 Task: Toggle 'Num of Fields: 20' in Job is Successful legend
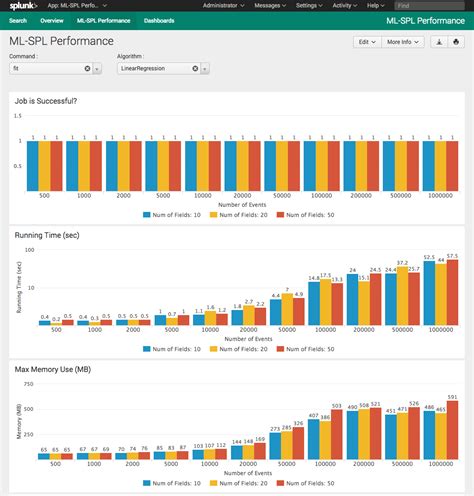(x=239, y=215)
